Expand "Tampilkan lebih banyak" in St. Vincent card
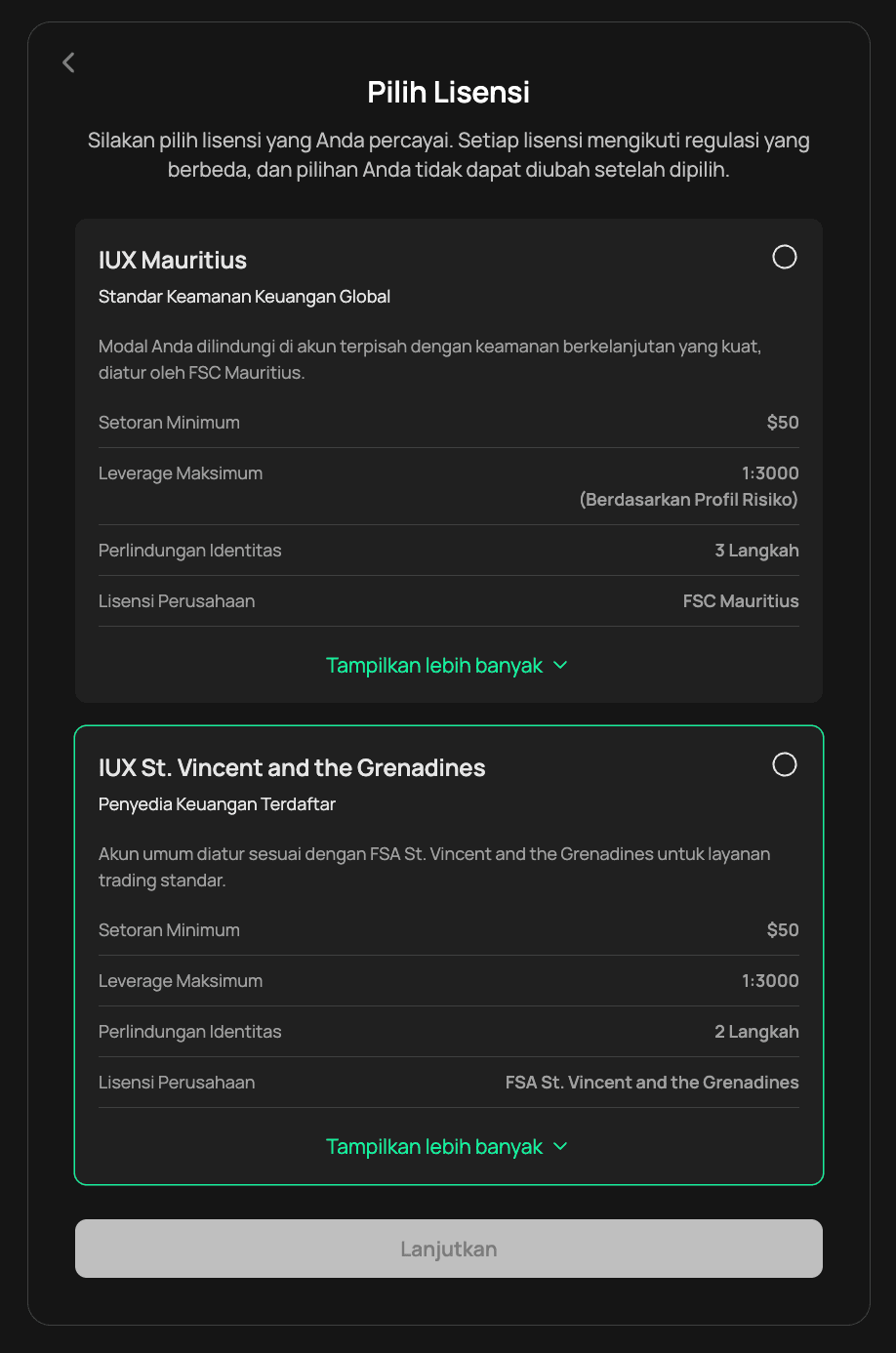Viewport: 896px width, 1353px height. [x=434, y=1147]
